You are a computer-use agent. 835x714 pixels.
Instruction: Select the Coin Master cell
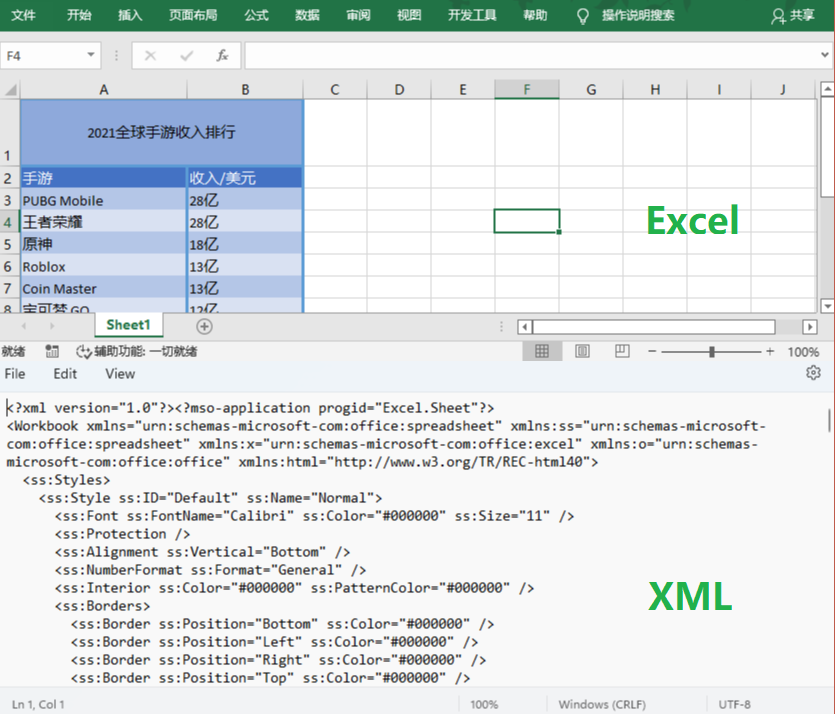point(103,288)
